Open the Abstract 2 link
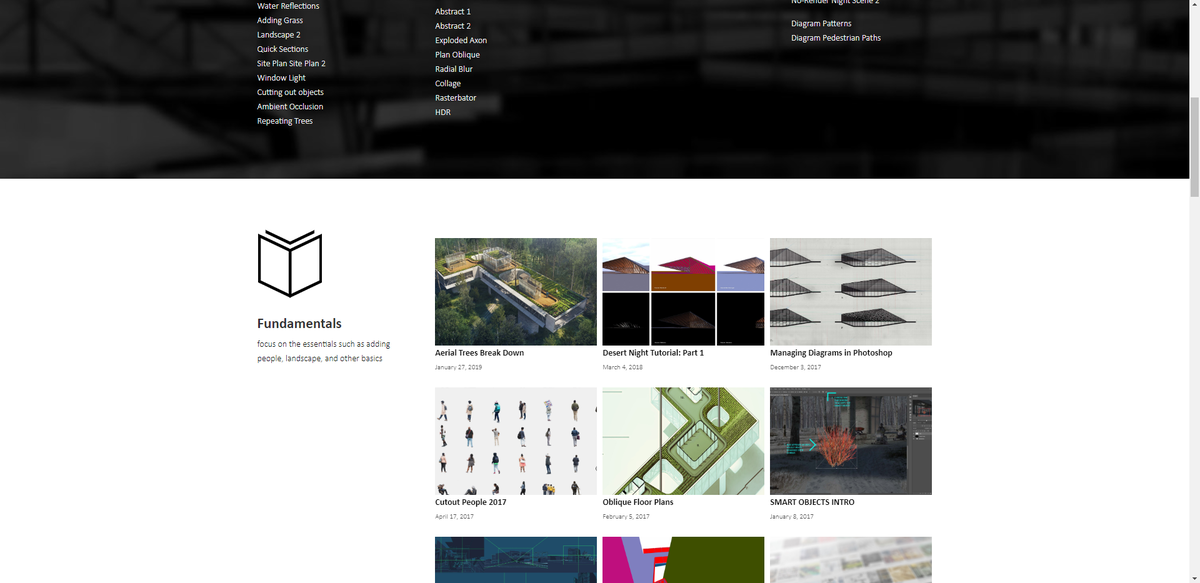Viewport: 1200px width, 583px height. 453,26
